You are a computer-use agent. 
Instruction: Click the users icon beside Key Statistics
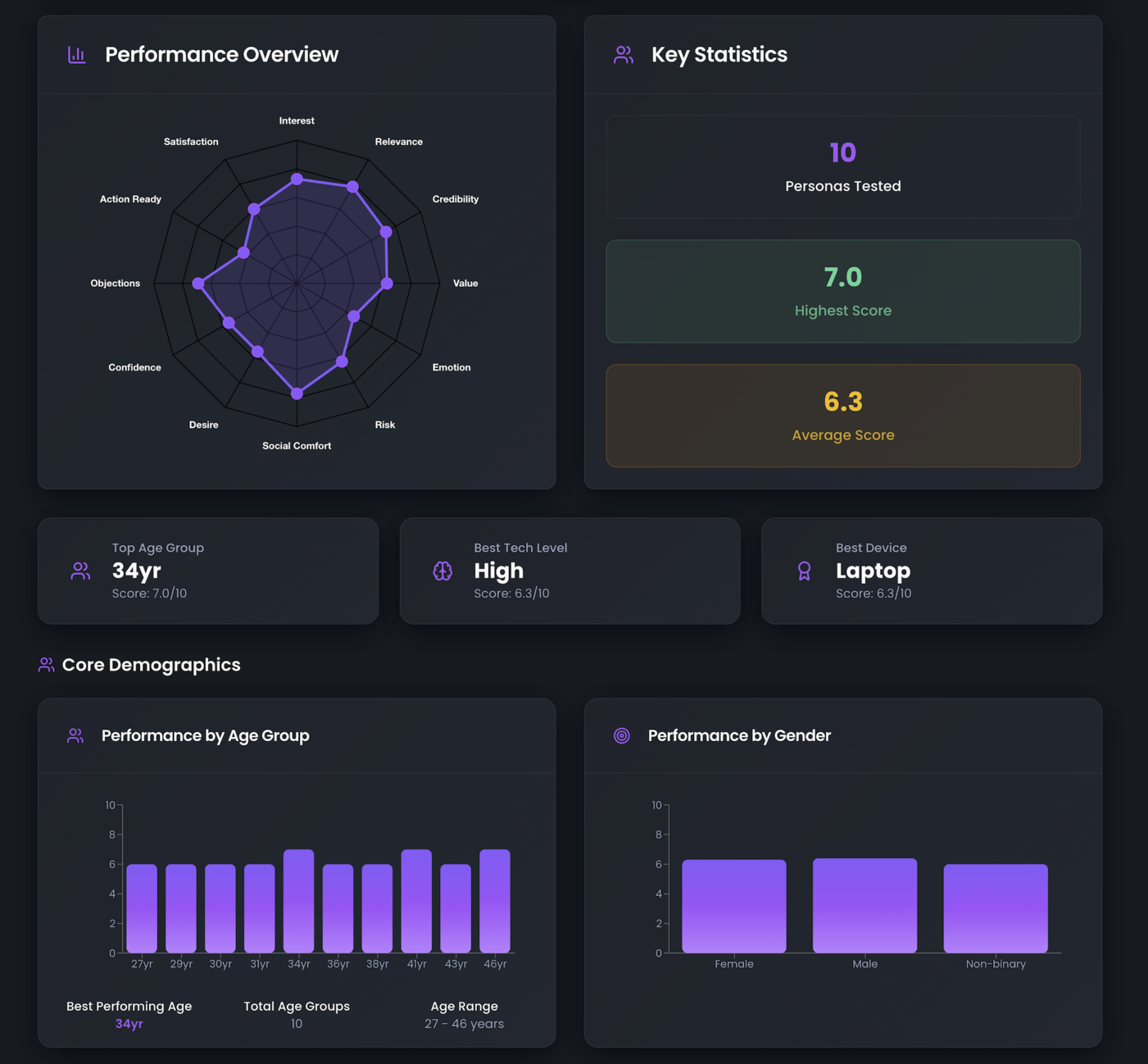(x=623, y=55)
